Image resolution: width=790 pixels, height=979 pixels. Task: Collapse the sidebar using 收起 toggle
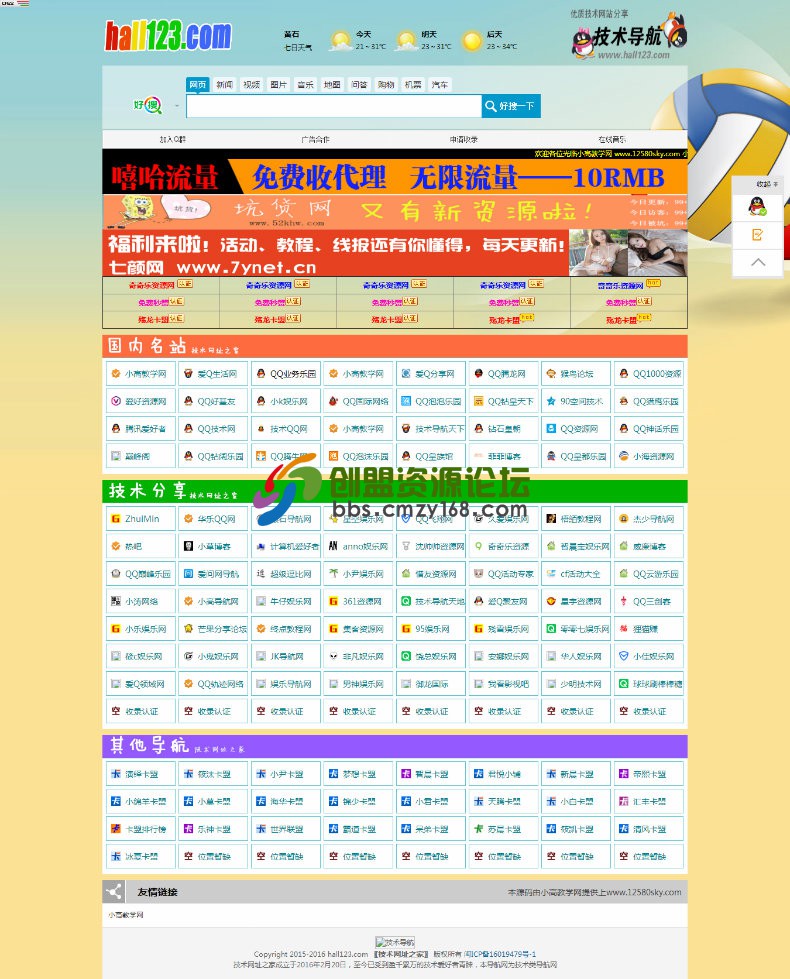click(x=767, y=184)
